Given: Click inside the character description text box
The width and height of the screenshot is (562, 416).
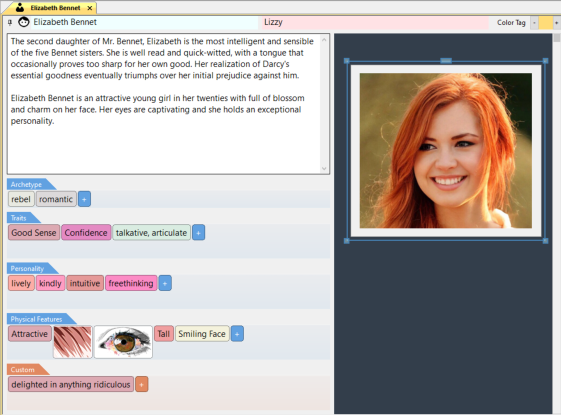Looking at the screenshot, I should tap(165, 104).
